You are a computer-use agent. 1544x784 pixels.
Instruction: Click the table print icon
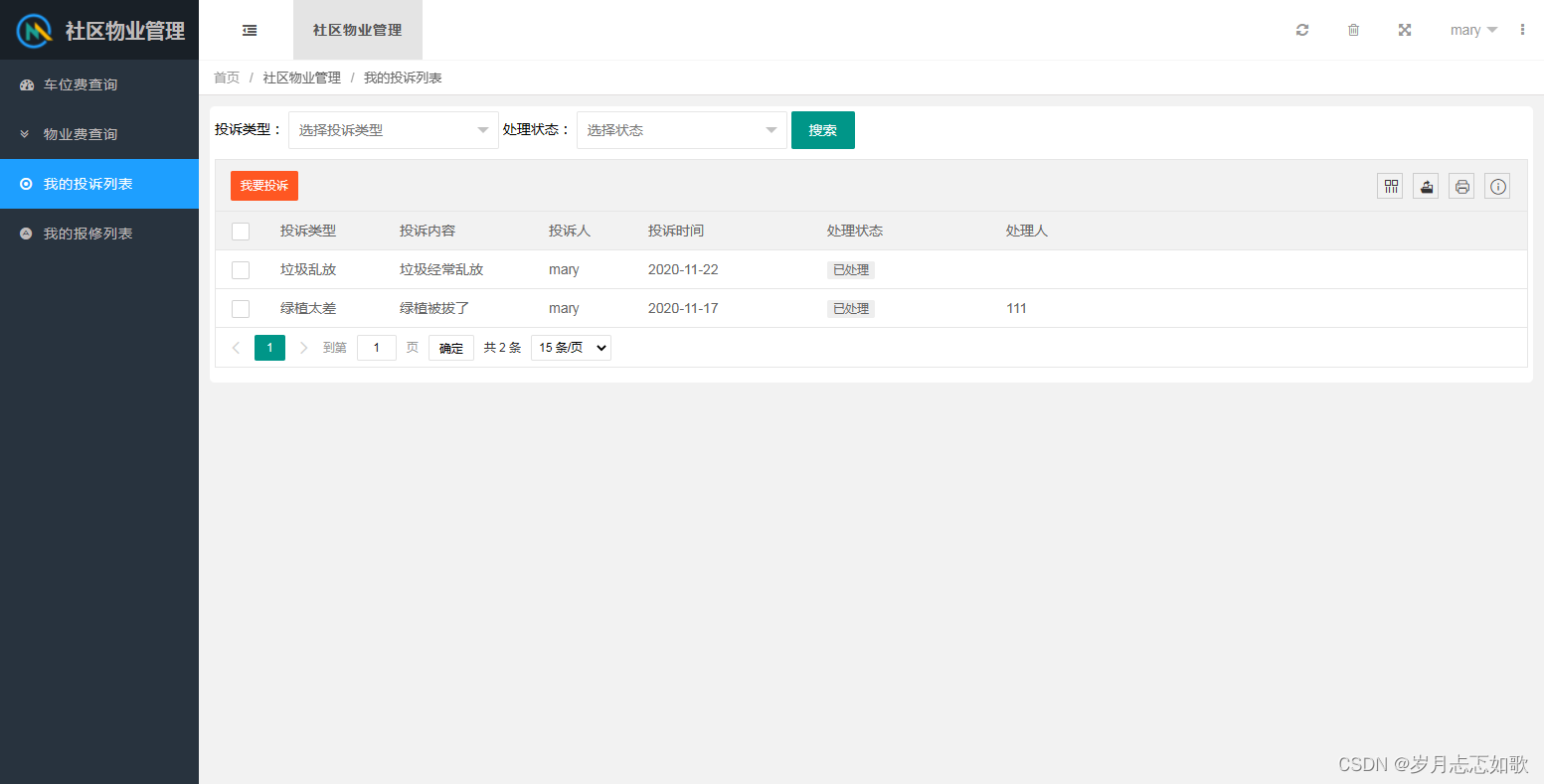point(1461,186)
